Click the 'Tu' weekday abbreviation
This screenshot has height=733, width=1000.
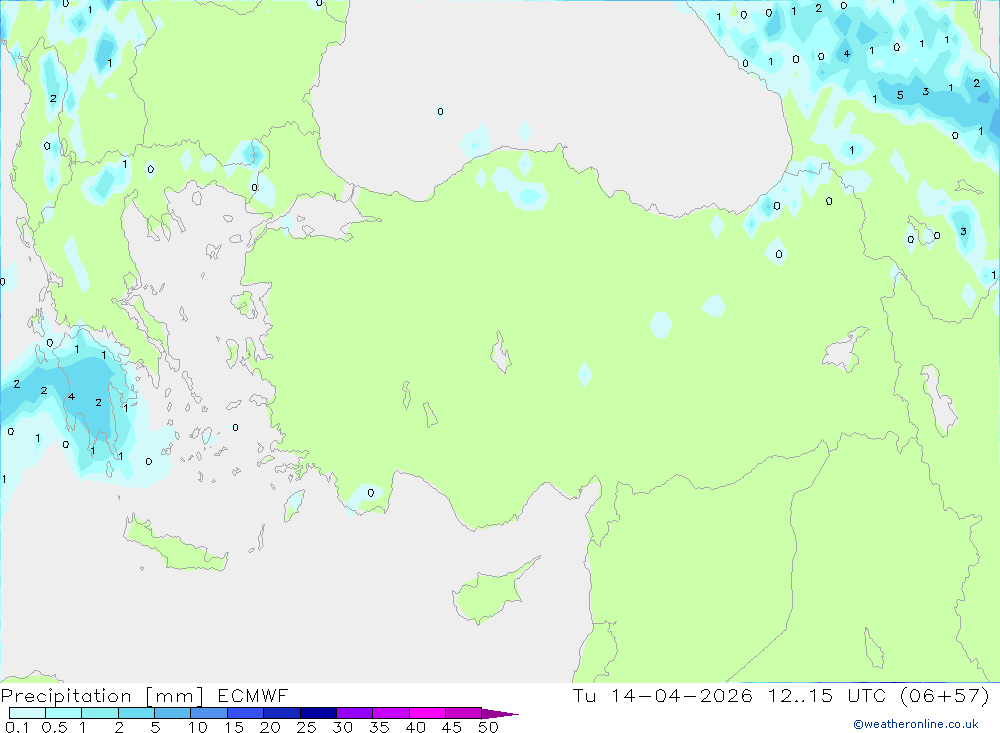[x=584, y=695]
